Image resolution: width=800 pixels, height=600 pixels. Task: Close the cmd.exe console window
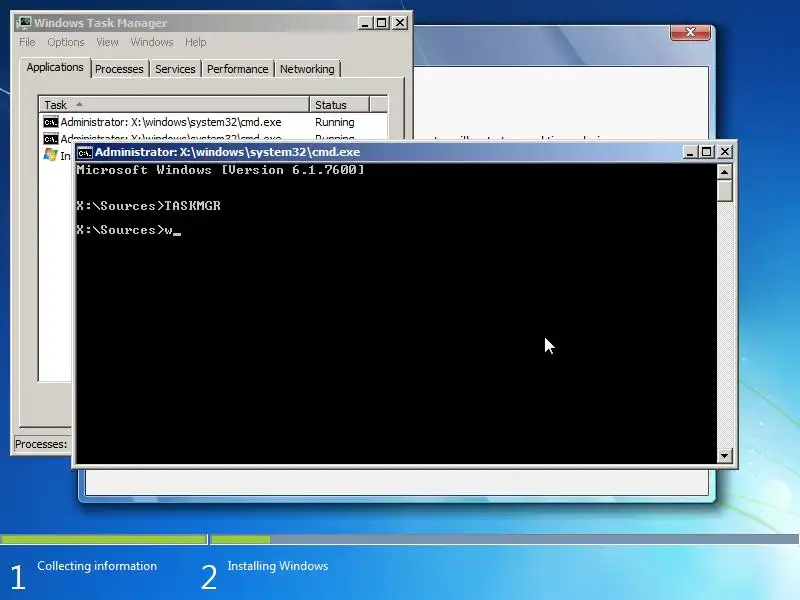[724, 152]
